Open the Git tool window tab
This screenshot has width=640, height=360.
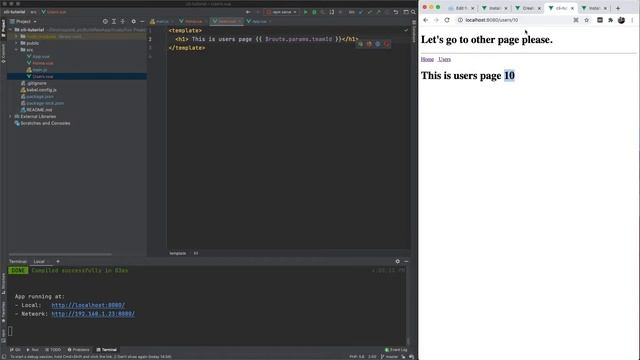coord(16,350)
